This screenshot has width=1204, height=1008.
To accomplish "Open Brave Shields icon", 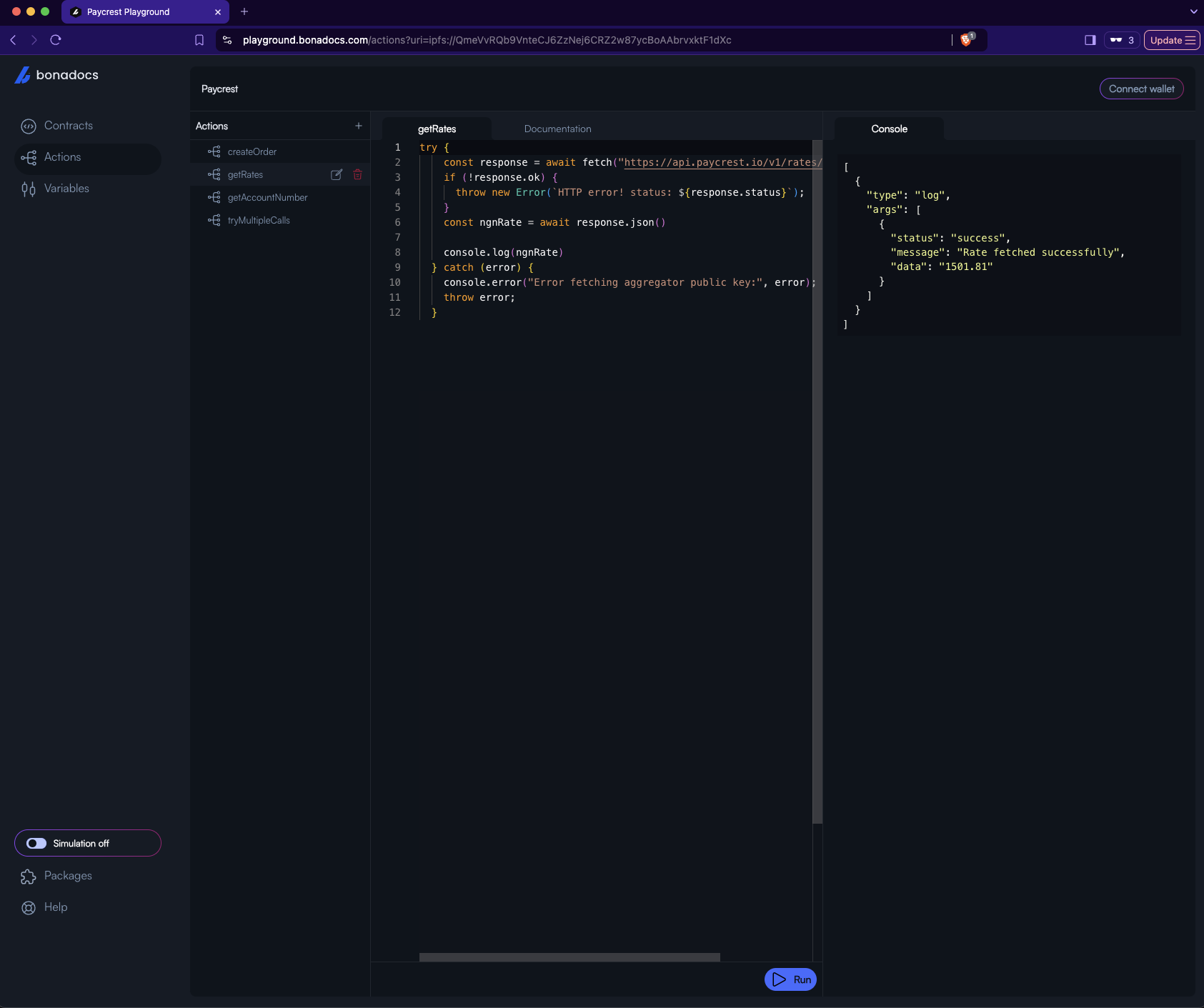I will point(967,40).
